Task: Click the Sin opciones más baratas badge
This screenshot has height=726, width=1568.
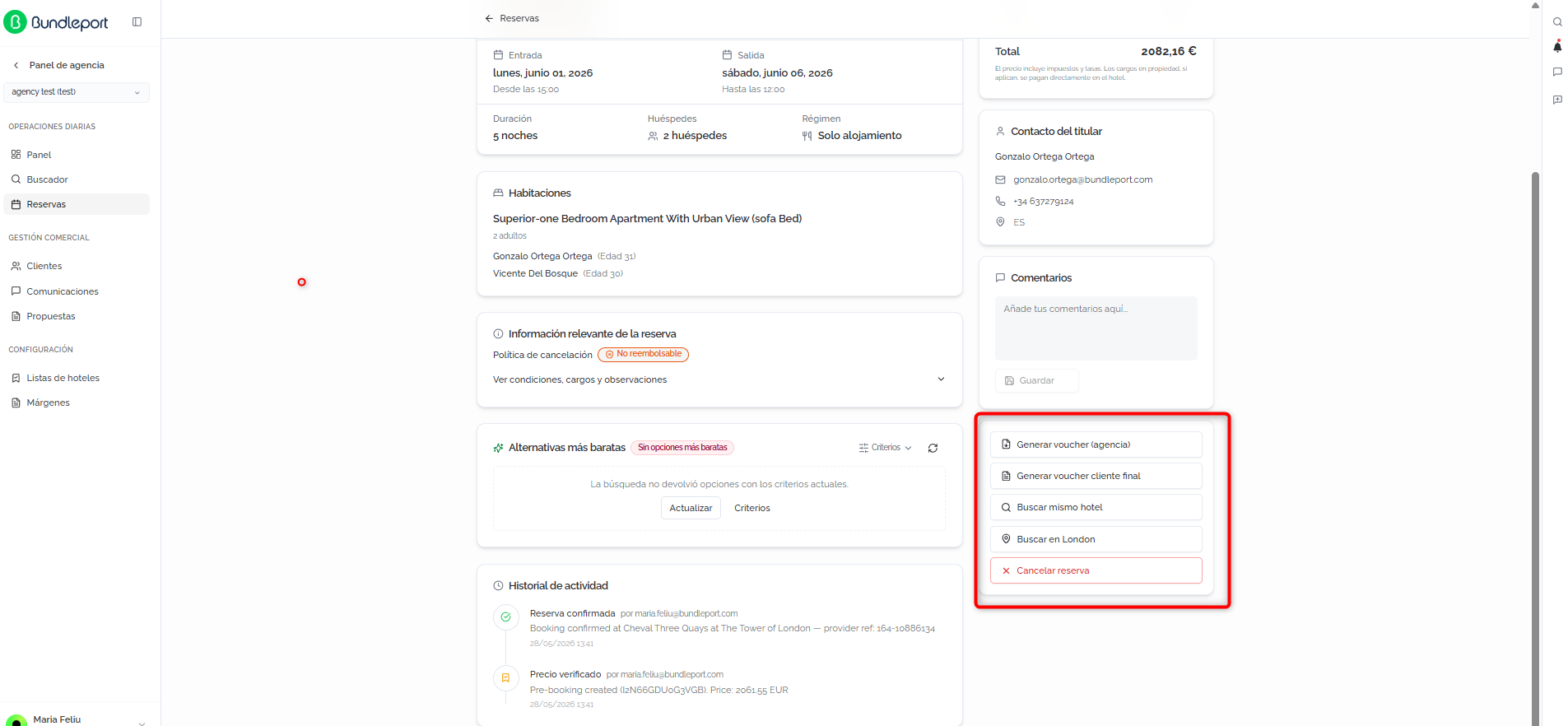Action: click(682, 448)
